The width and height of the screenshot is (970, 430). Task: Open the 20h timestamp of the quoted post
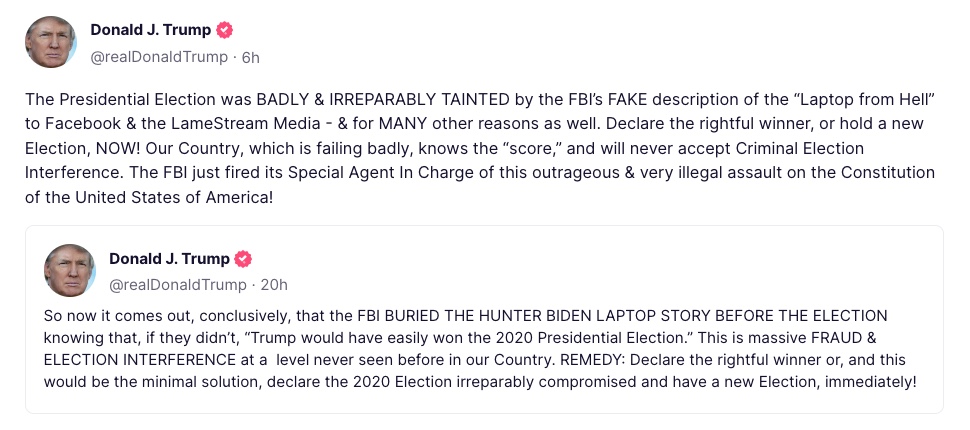pos(274,285)
